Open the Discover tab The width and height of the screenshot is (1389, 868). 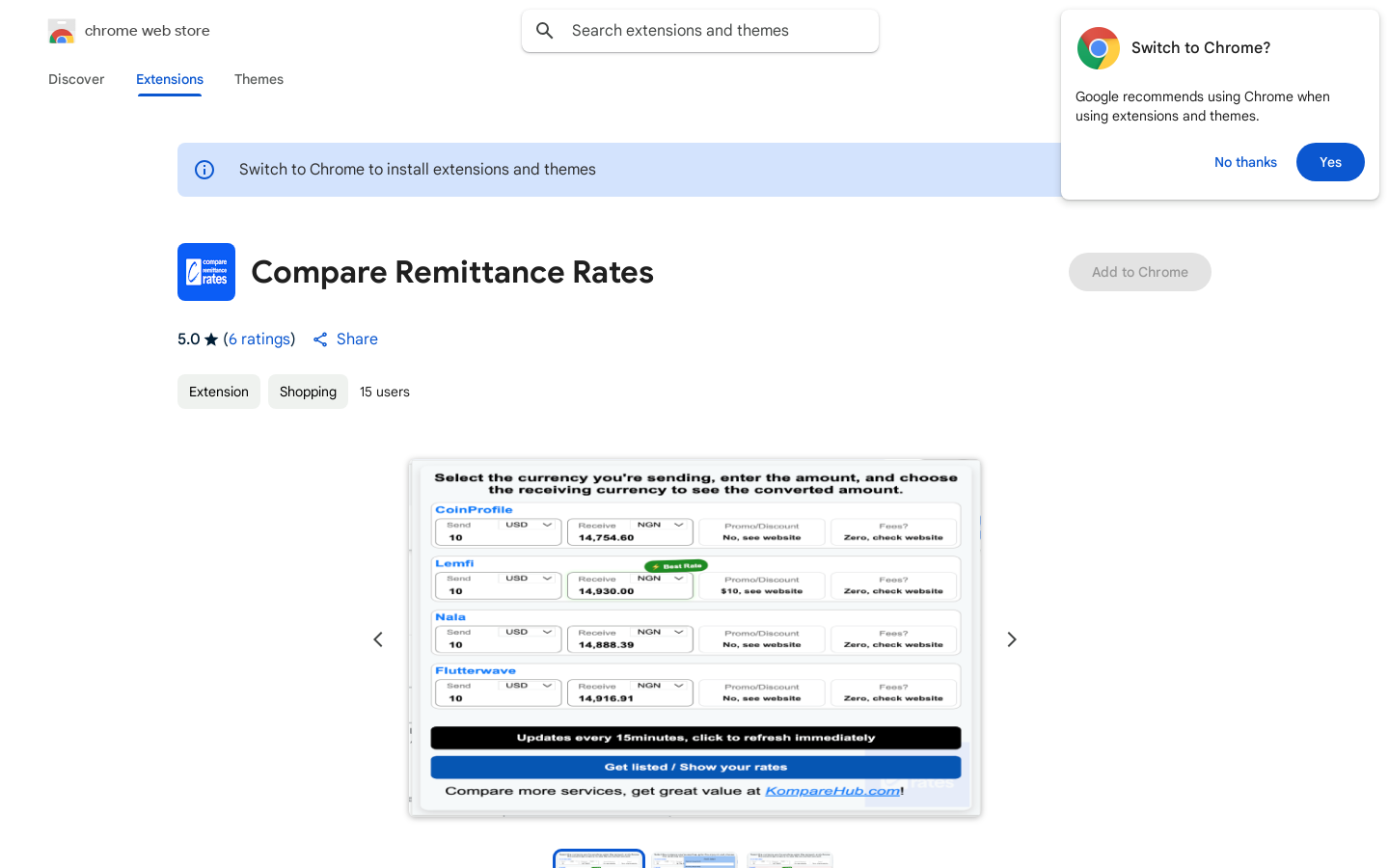76,79
